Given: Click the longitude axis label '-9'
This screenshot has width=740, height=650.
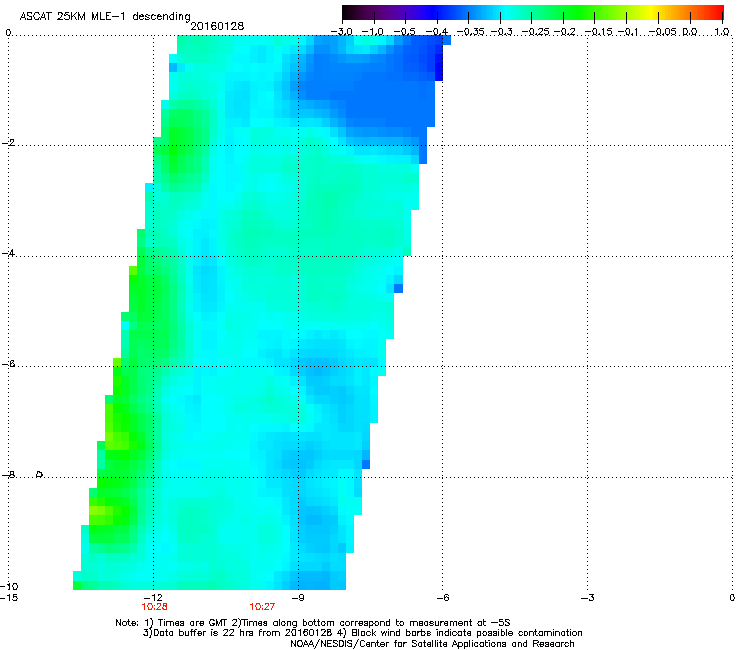Looking at the screenshot, I should (x=298, y=598).
